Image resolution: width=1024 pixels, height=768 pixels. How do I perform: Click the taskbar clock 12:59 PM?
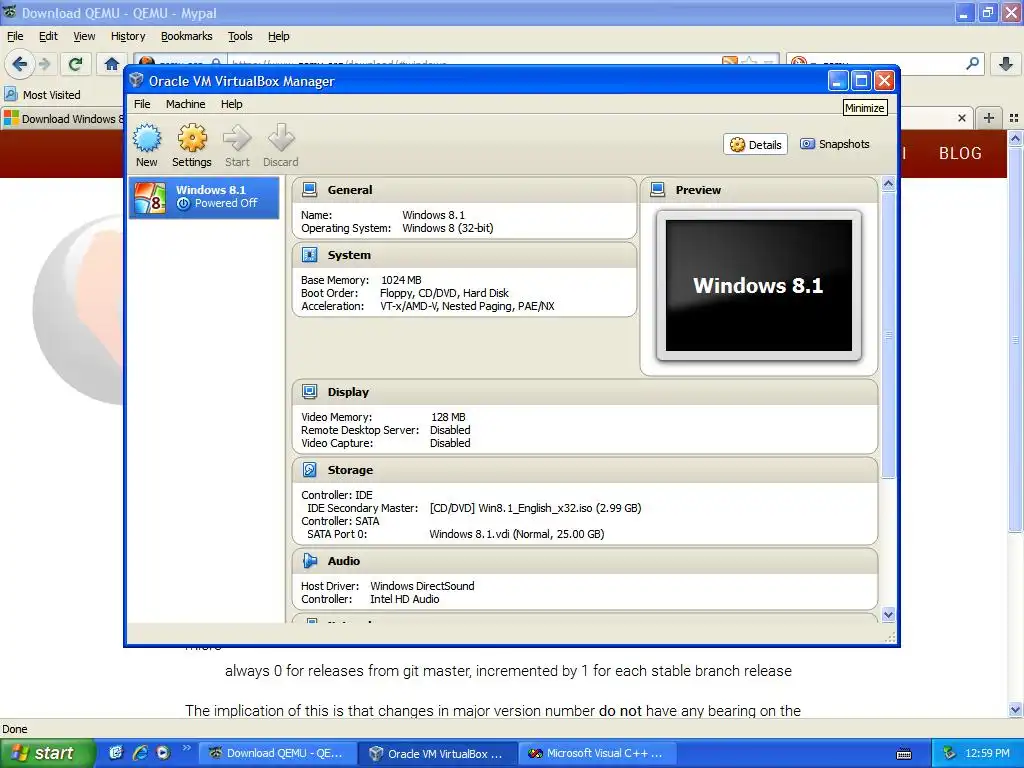point(987,753)
